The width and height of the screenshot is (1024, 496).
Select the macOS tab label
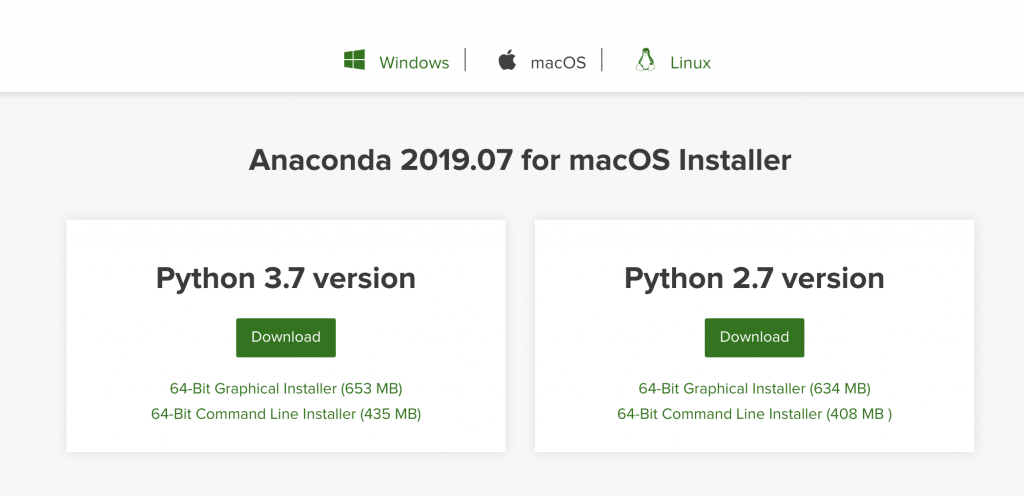[x=558, y=63]
